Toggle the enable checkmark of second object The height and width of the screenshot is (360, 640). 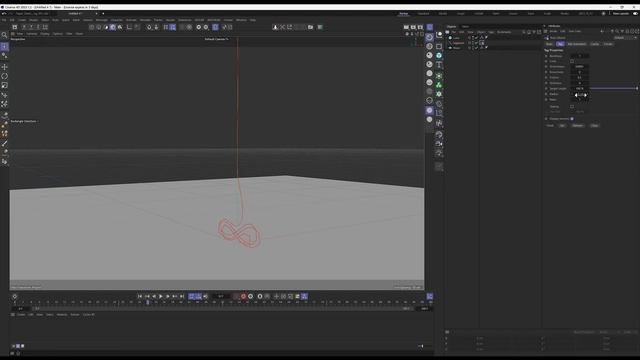[x=476, y=42]
